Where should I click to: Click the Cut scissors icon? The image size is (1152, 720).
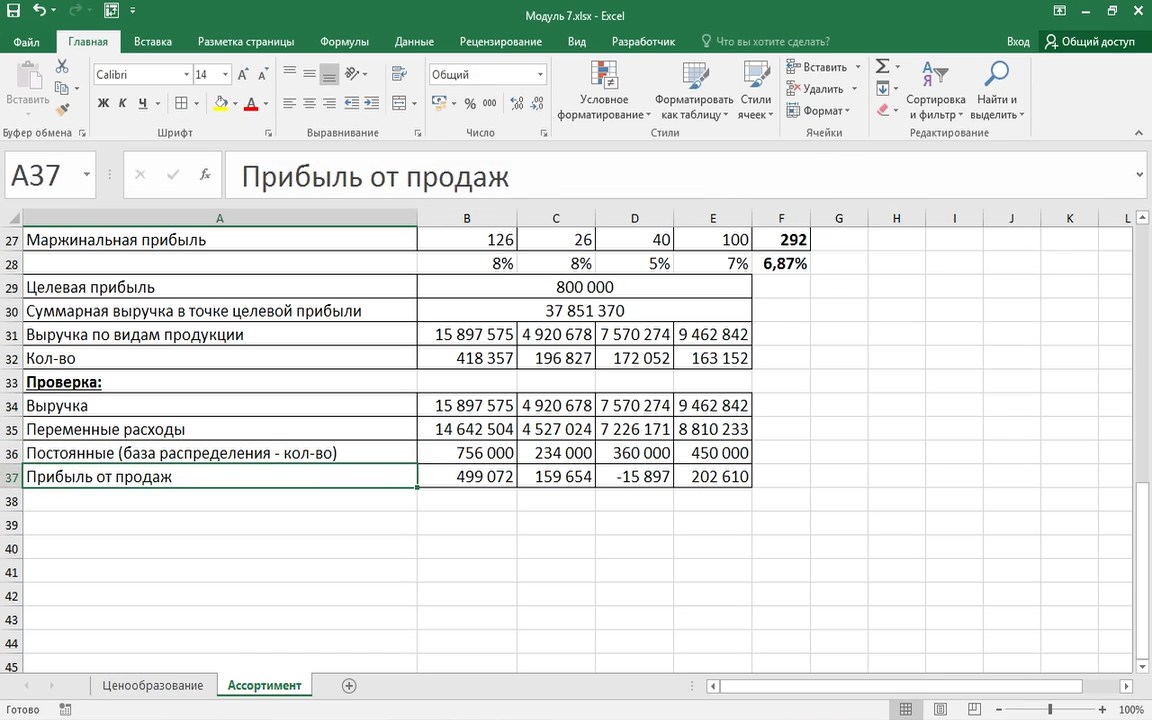click(x=62, y=66)
